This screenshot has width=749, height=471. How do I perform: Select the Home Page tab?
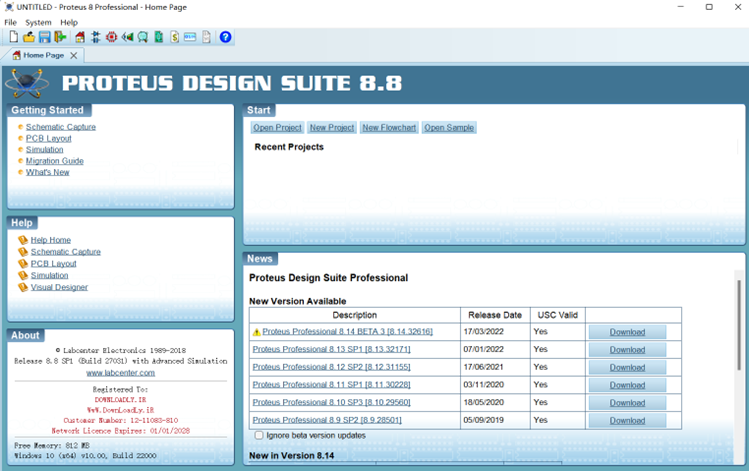point(43,55)
